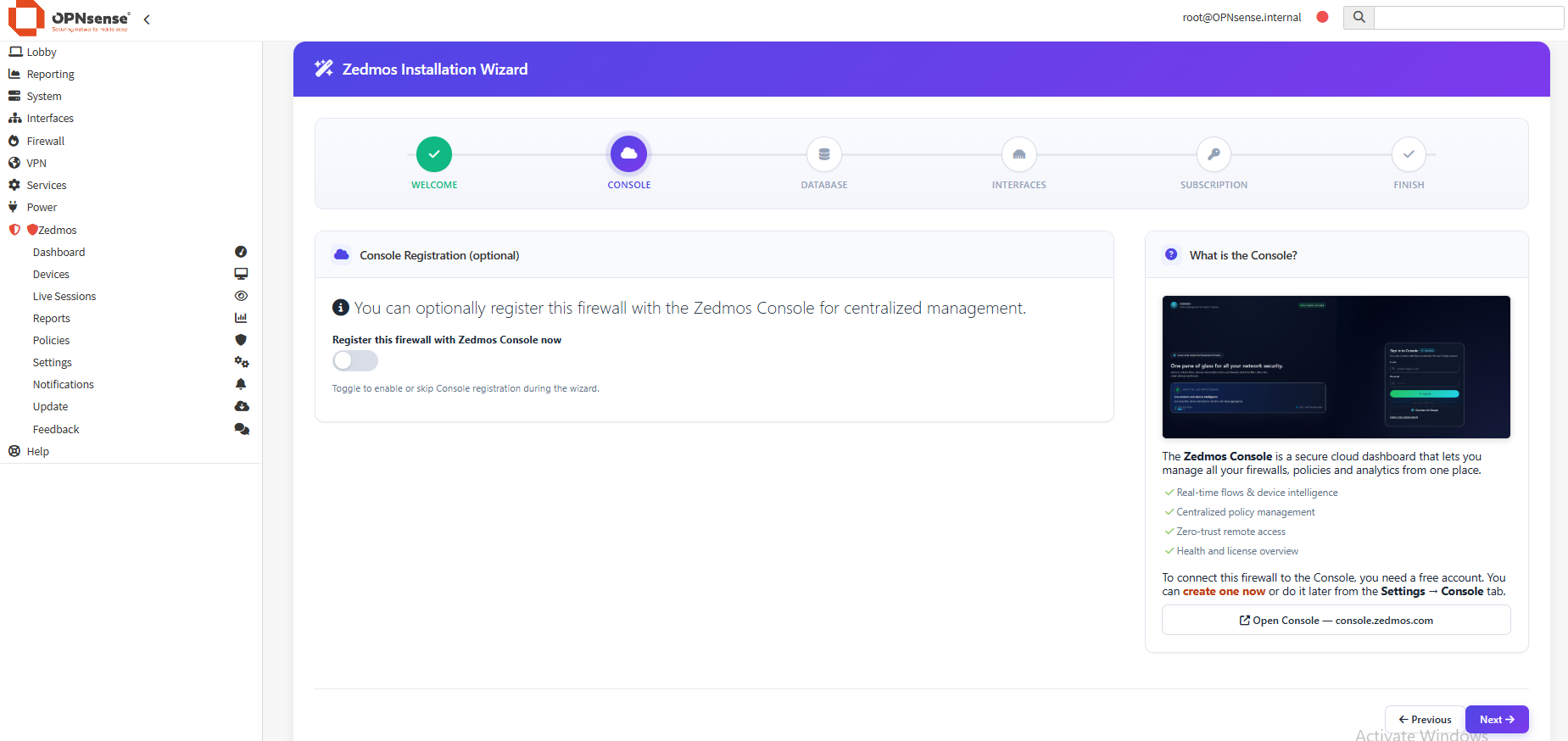The image size is (1568, 741).
Task: Click the Live Sessions eye icon
Action: (x=241, y=296)
